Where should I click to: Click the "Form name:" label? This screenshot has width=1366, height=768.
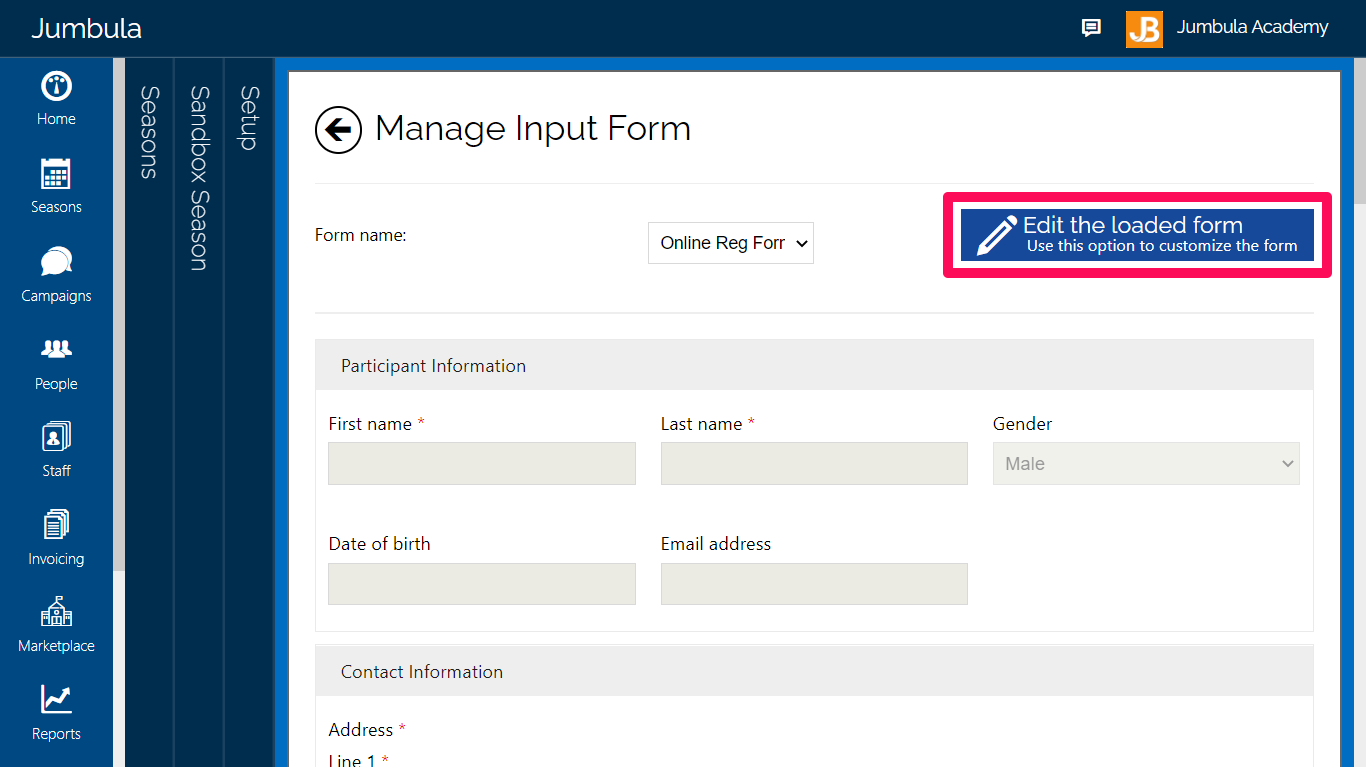click(361, 235)
